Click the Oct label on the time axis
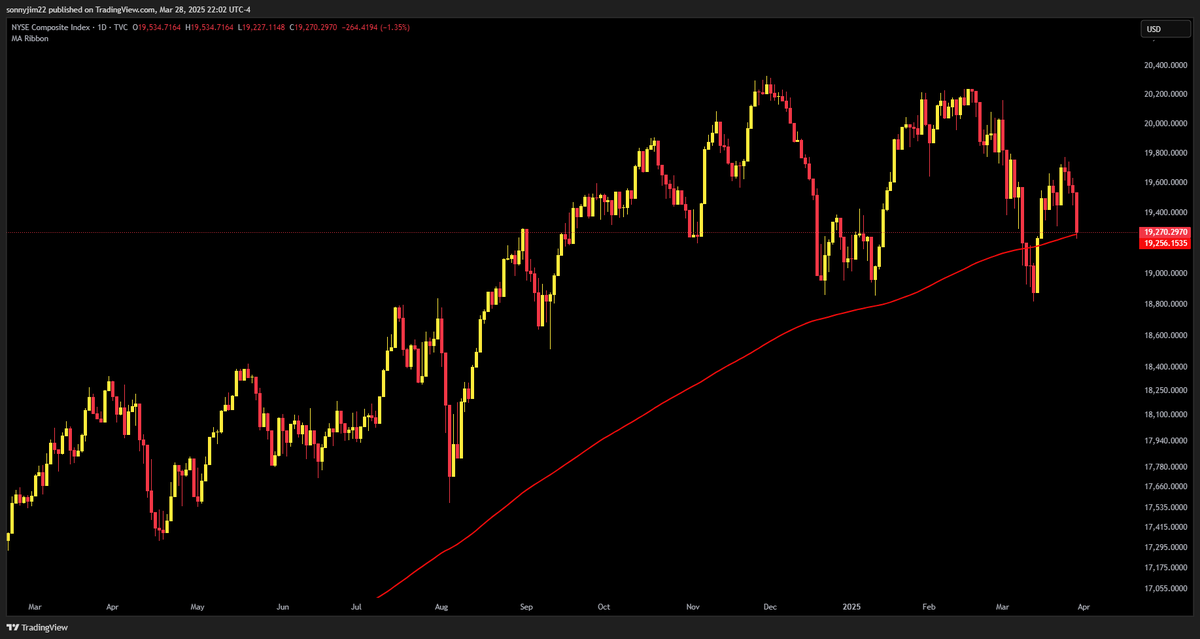Image resolution: width=1200 pixels, height=639 pixels. coord(603,607)
